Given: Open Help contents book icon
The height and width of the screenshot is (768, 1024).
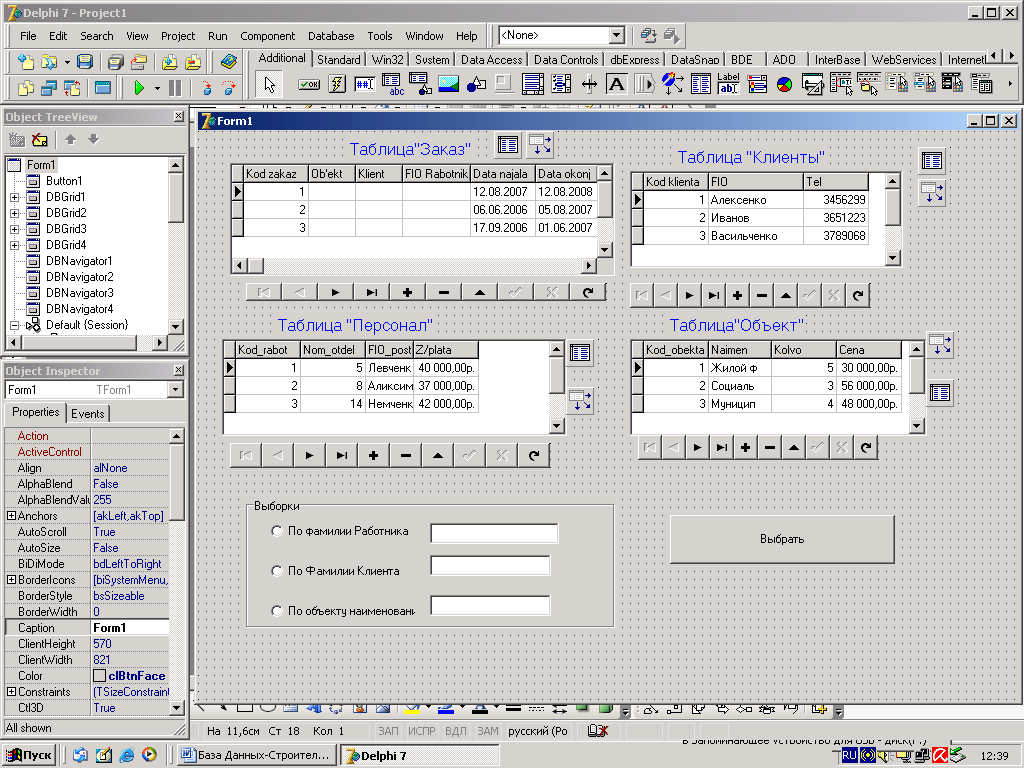Looking at the screenshot, I should 229,61.
